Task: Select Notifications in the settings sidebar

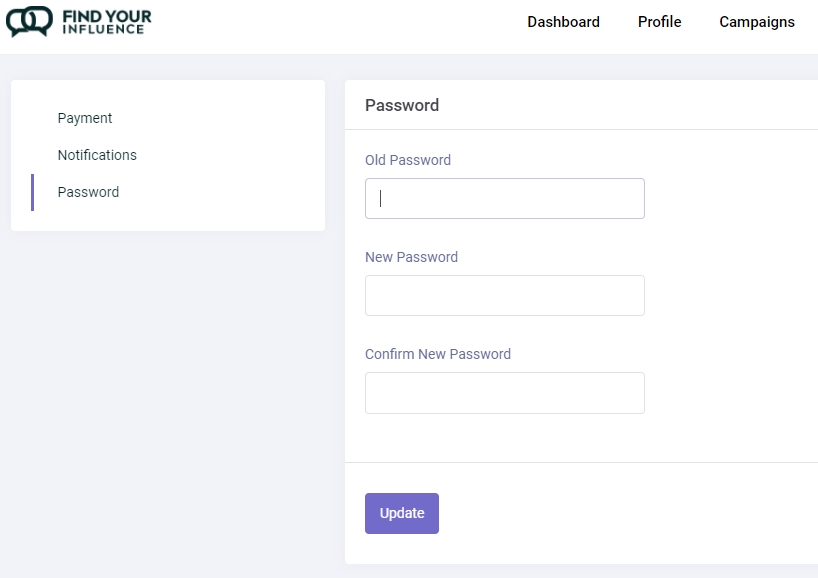Action: (97, 155)
